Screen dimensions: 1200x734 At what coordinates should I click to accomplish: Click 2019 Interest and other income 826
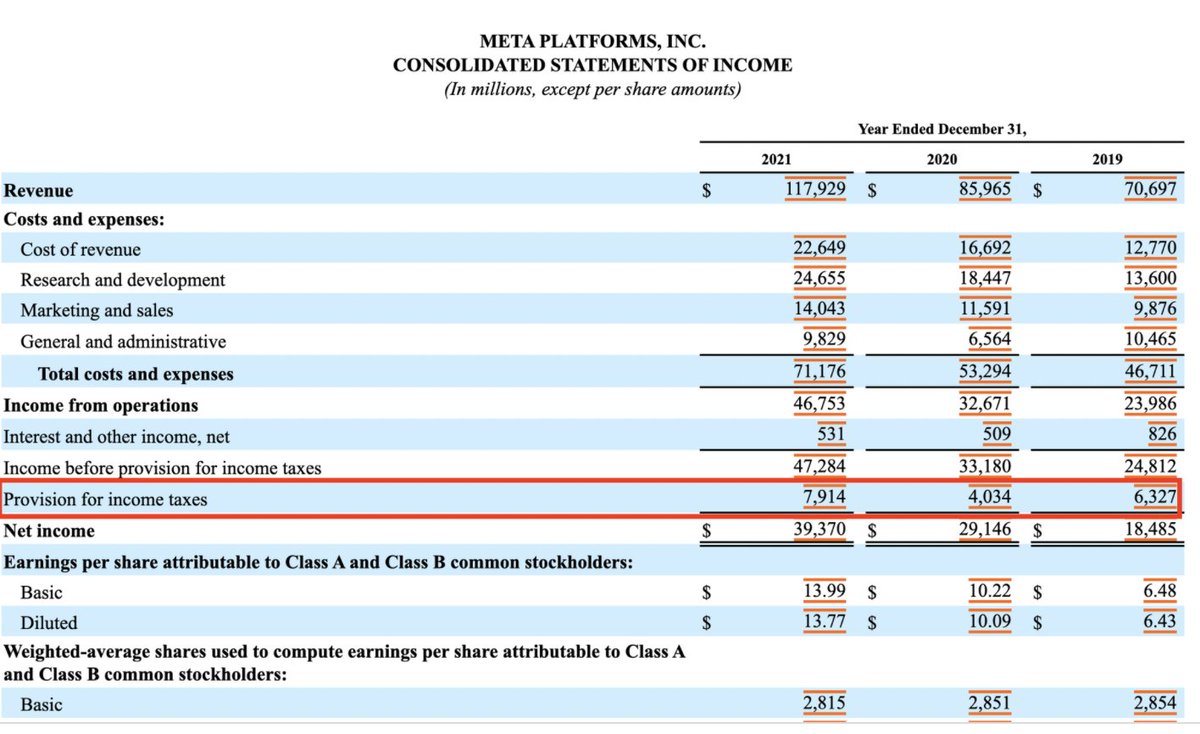click(x=1163, y=436)
